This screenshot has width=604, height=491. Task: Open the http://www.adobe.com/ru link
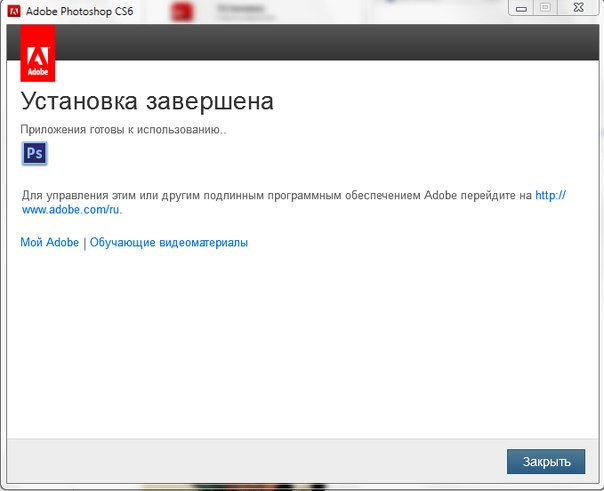(x=72, y=210)
